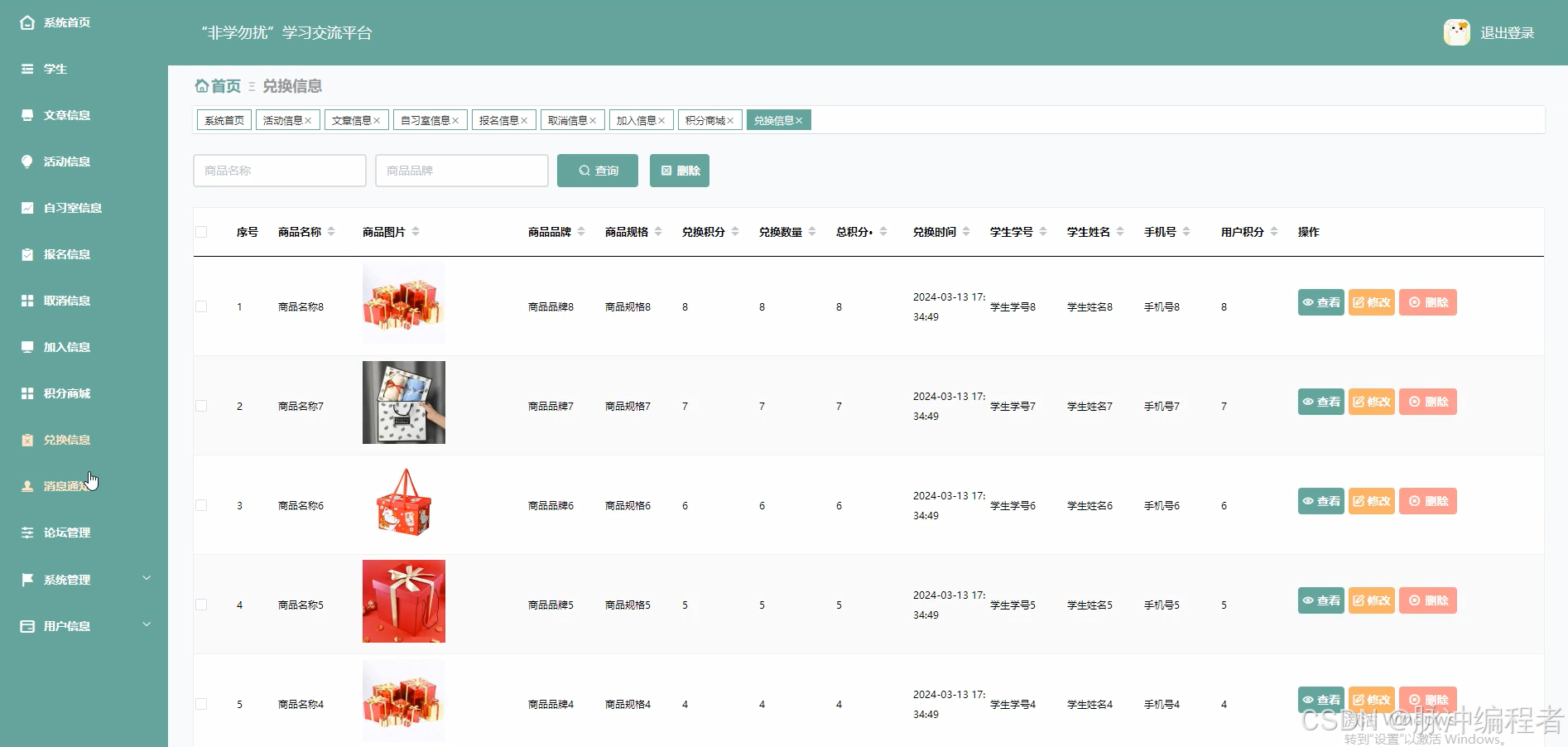
Task: Click the 加入信息 monitor icon
Action: (27, 347)
